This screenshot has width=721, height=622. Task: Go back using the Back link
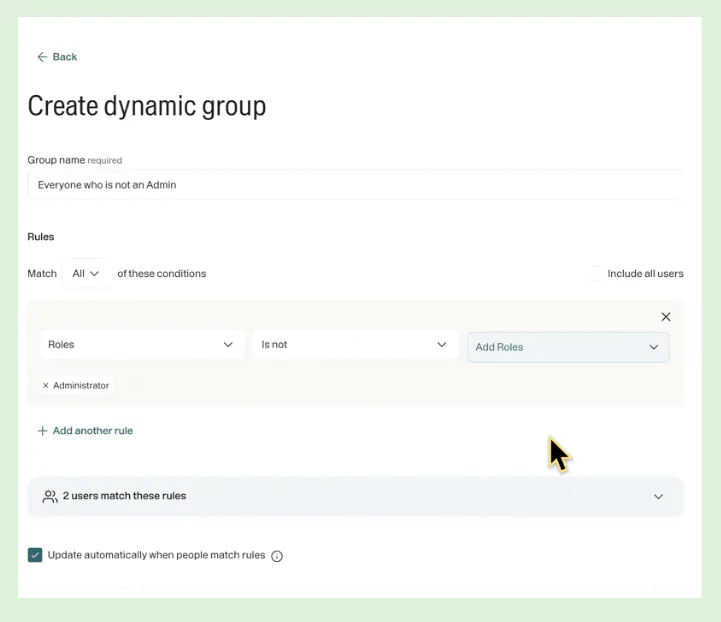pos(65,57)
